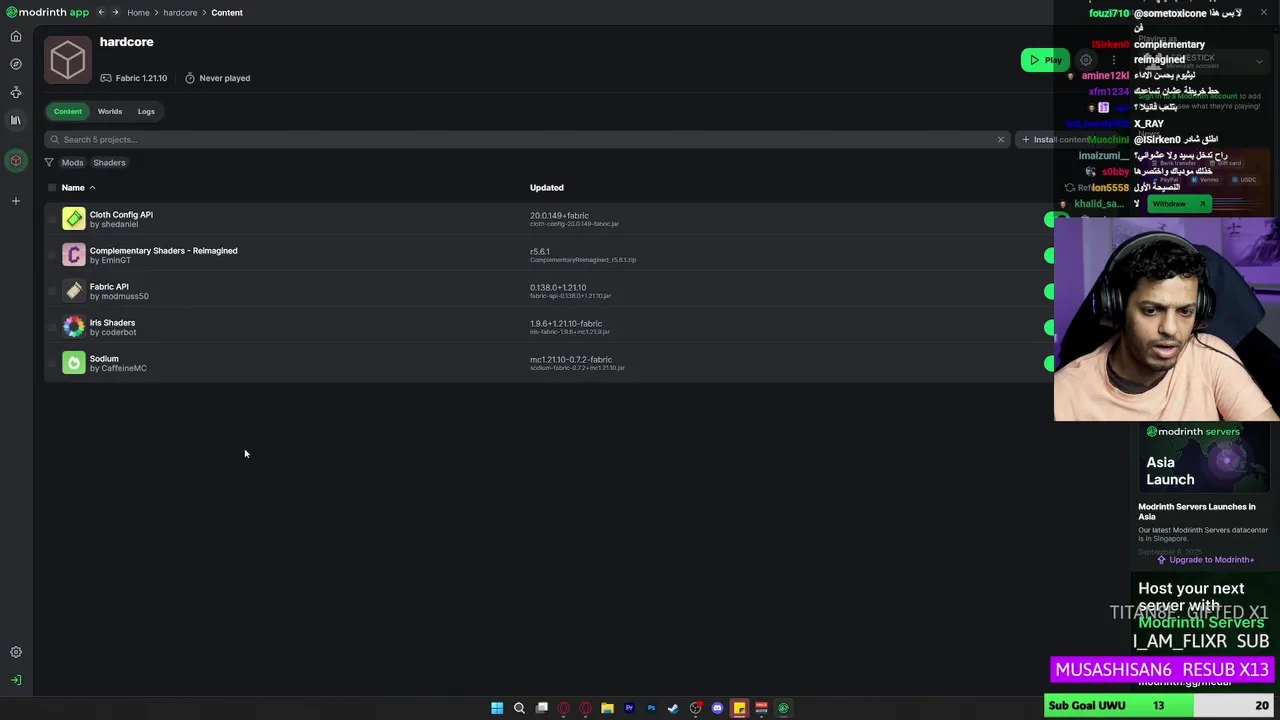
Task: Open instance settings gear next to Play
Action: point(1085,60)
